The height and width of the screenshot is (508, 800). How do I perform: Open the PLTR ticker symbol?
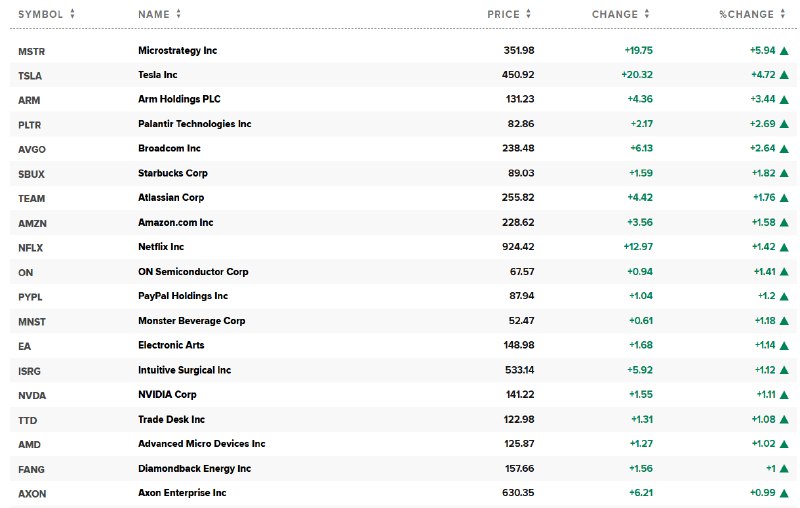pos(30,125)
